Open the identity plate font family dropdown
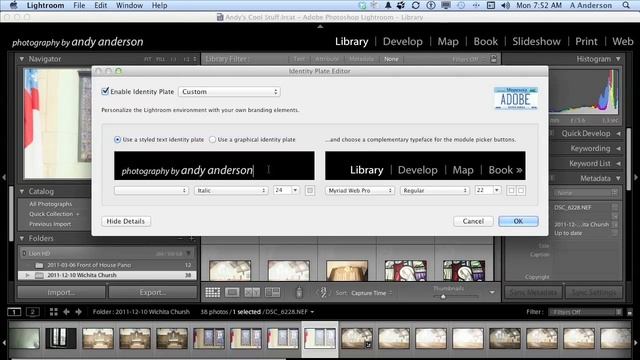Image resolution: width=640 pixels, height=360 pixels. 151,191
